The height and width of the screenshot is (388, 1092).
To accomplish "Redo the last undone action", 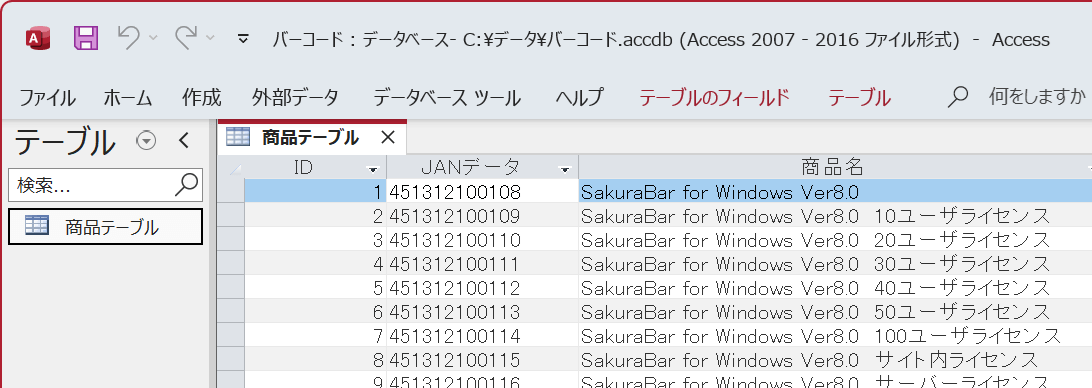I will (x=187, y=38).
